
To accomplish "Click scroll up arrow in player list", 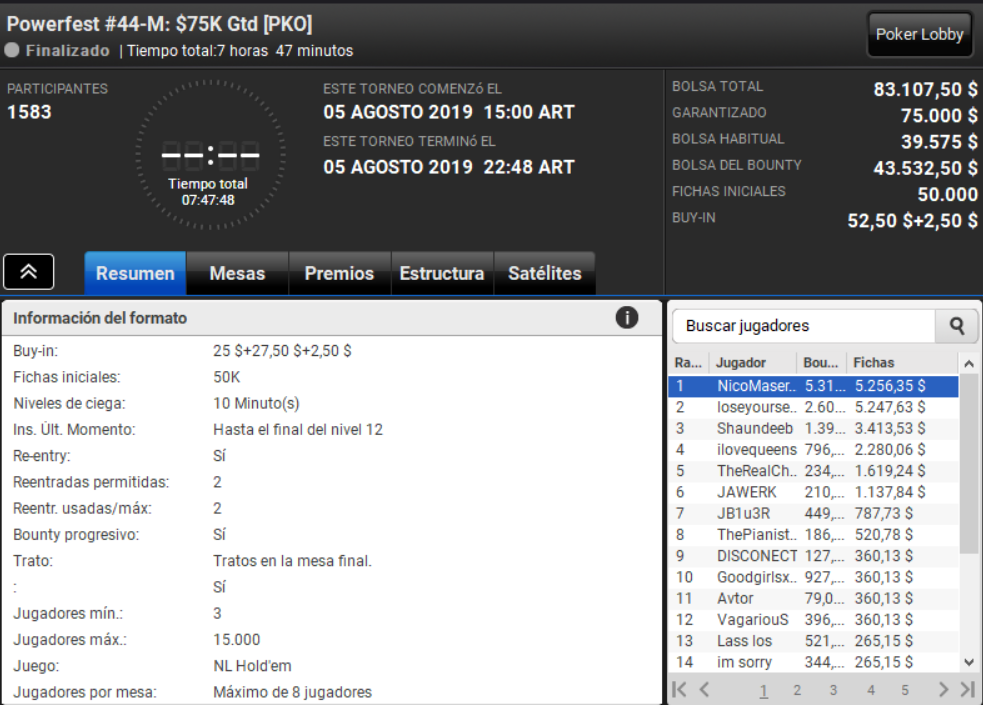I will click(x=969, y=363).
